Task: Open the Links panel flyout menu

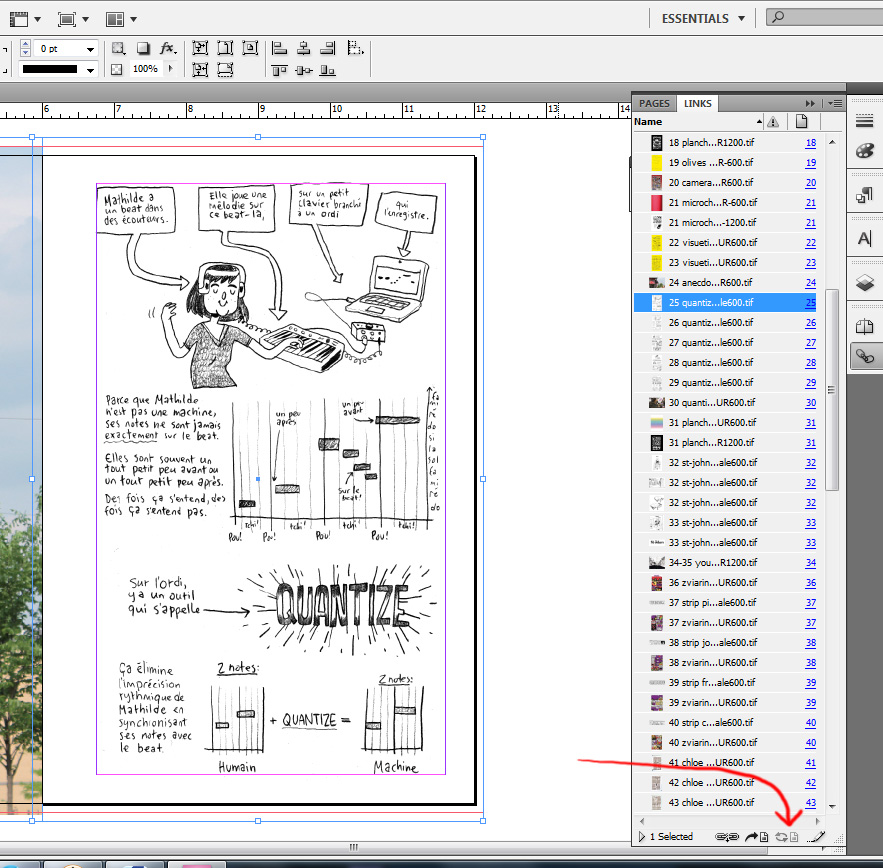Action: [x=836, y=103]
